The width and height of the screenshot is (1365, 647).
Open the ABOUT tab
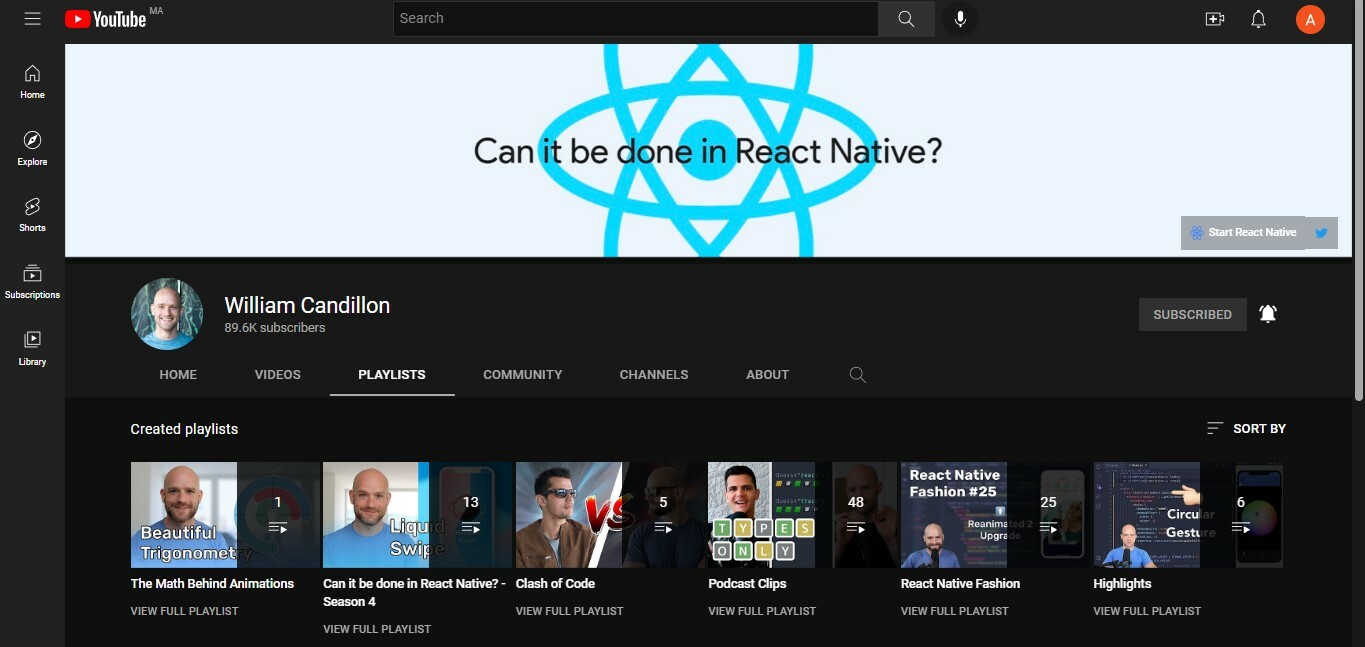click(768, 375)
